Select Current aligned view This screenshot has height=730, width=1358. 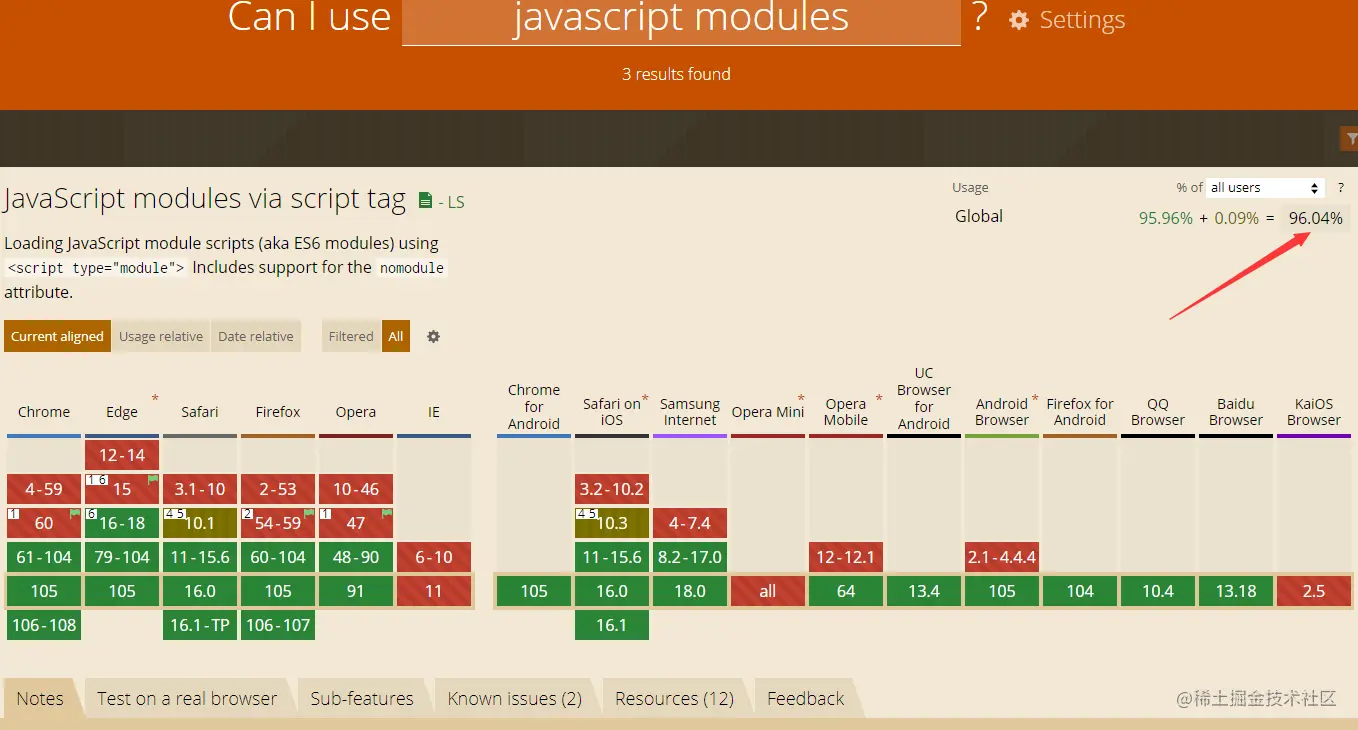[57, 336]
